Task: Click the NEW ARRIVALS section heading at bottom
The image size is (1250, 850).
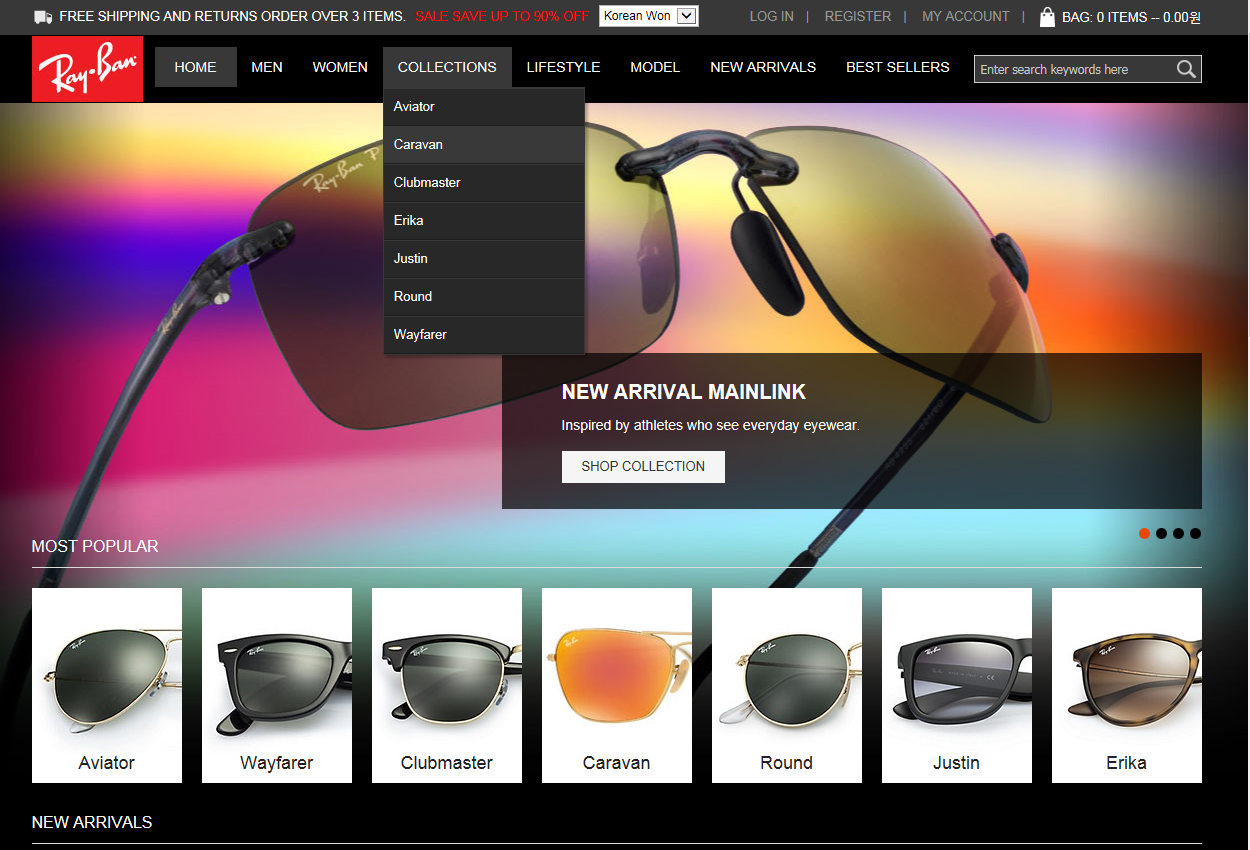Action: [92, 822]
